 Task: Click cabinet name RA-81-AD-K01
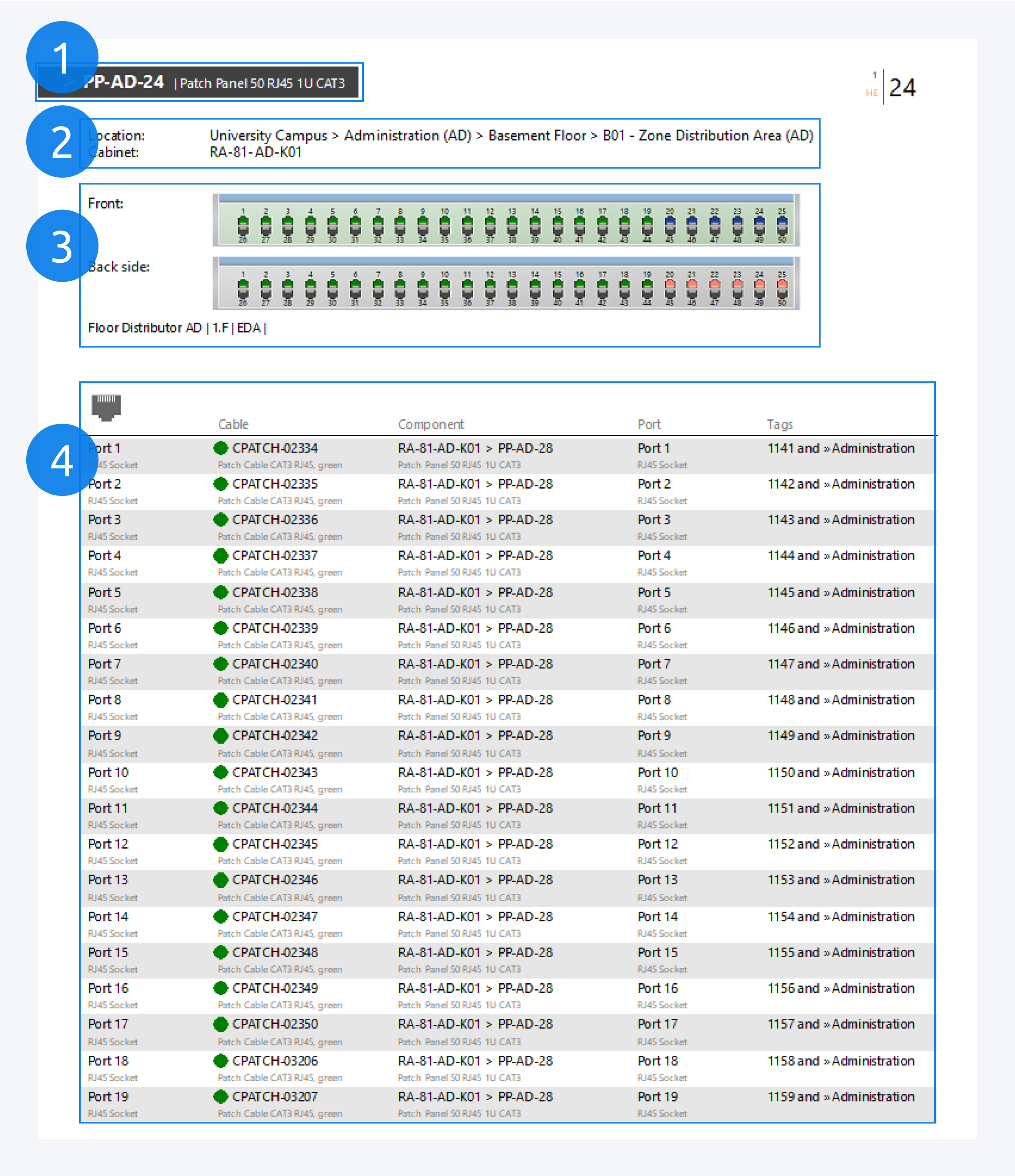(x=255, y=152)
